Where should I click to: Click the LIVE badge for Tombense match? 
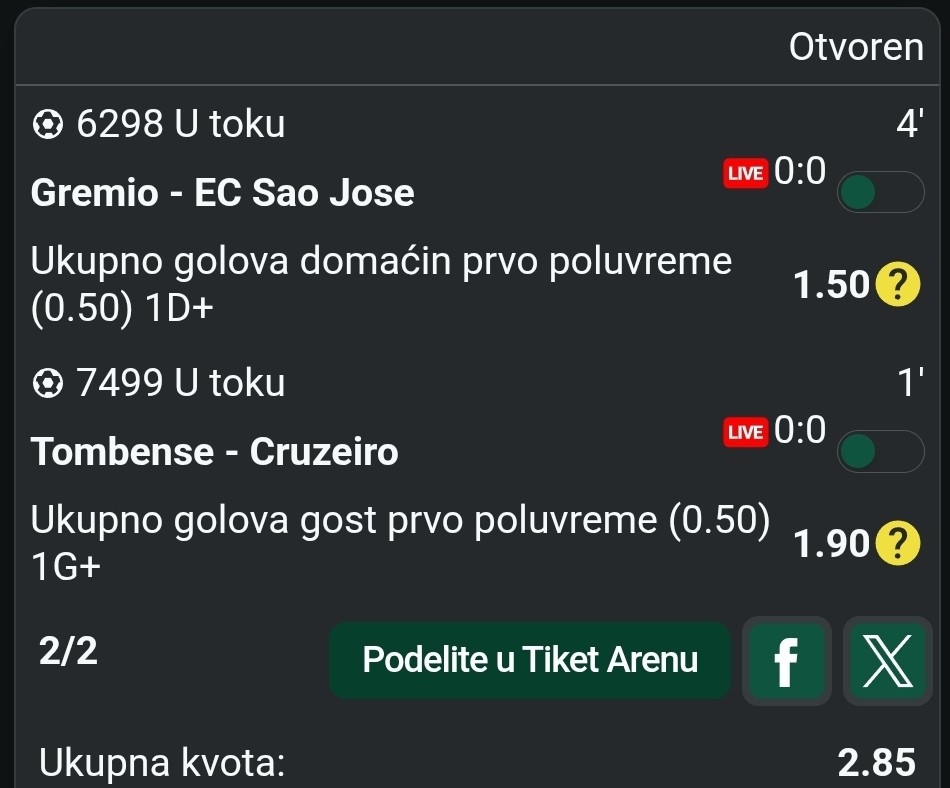[x=745, y=432]
